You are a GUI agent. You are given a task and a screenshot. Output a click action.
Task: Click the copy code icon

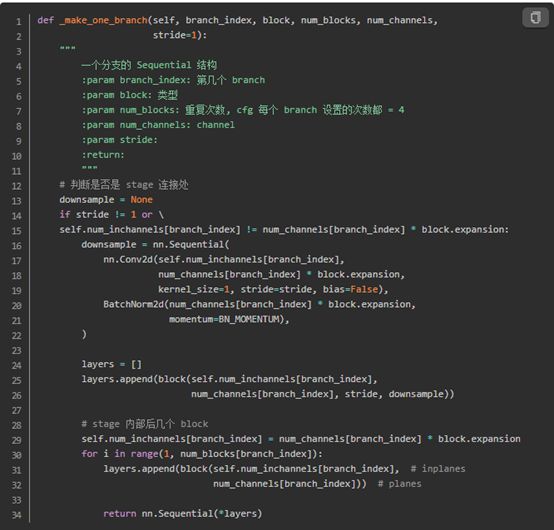tap(535, 17)
